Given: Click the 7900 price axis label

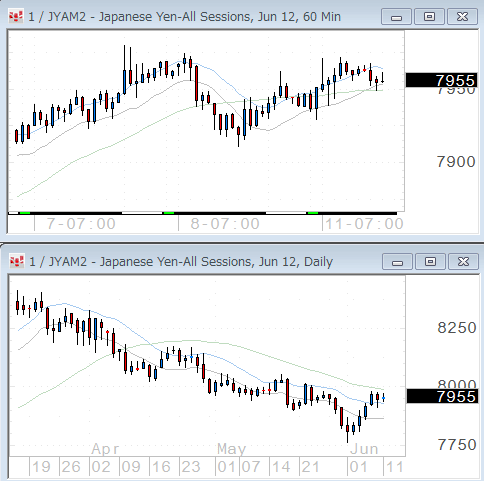Looking at the screenshot, I should point(456,162).
